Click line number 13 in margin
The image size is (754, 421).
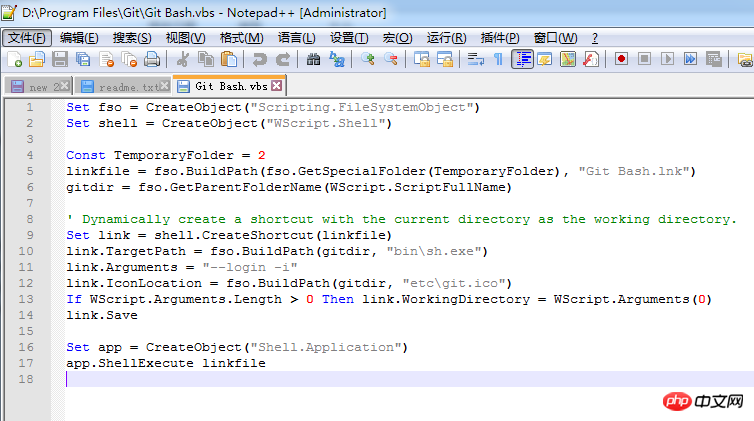26,299
